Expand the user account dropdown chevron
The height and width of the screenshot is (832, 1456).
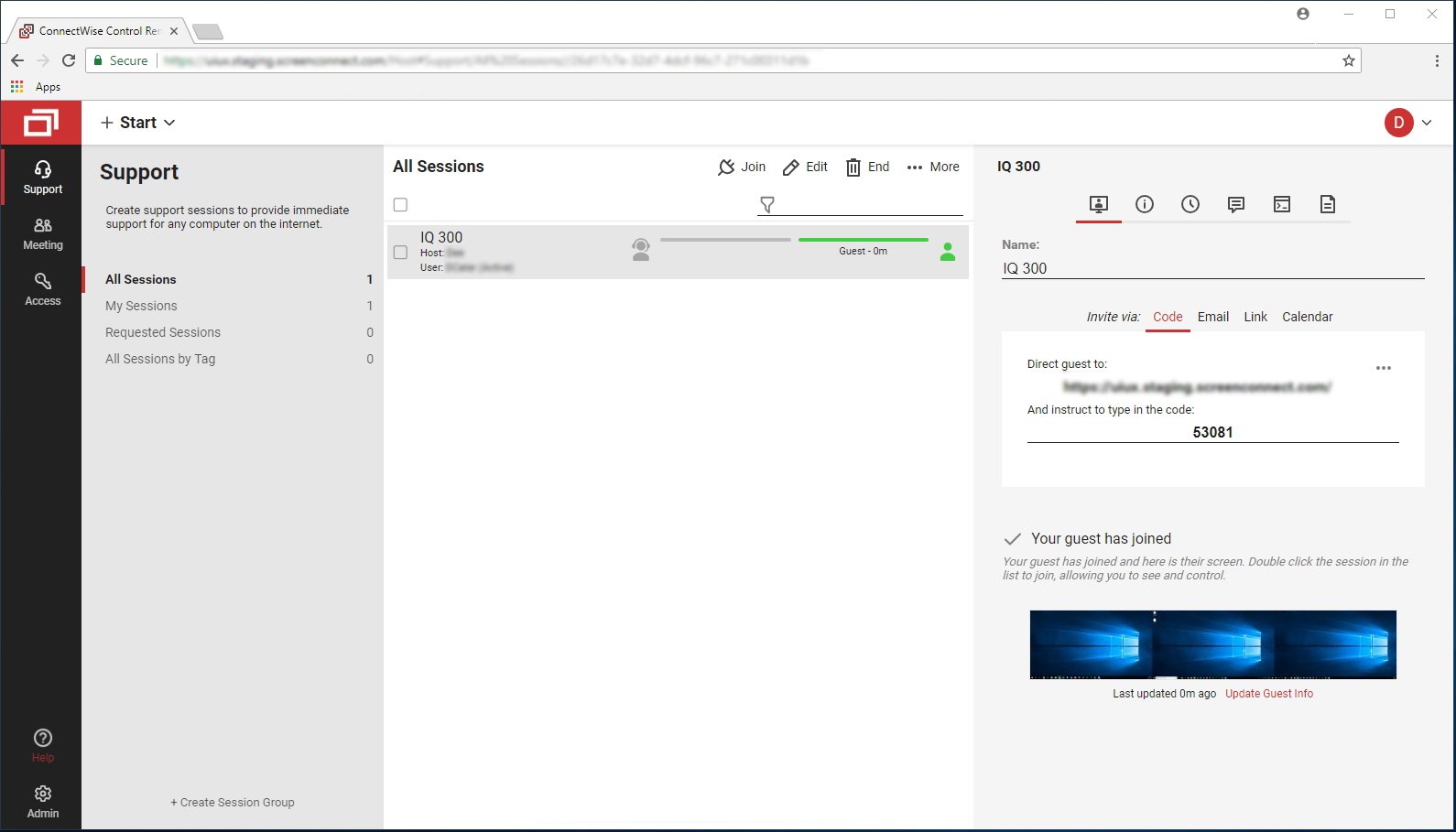point(1427,123)
